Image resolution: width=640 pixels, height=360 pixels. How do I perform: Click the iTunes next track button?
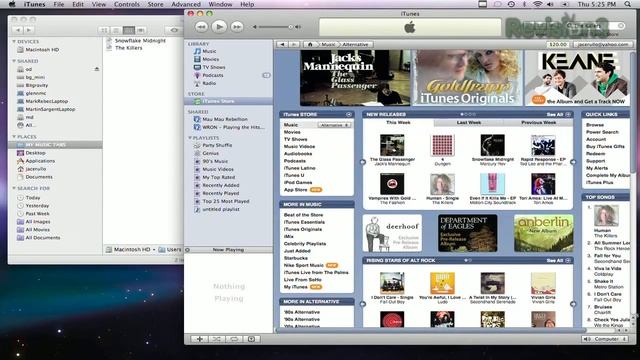[237, 27]
